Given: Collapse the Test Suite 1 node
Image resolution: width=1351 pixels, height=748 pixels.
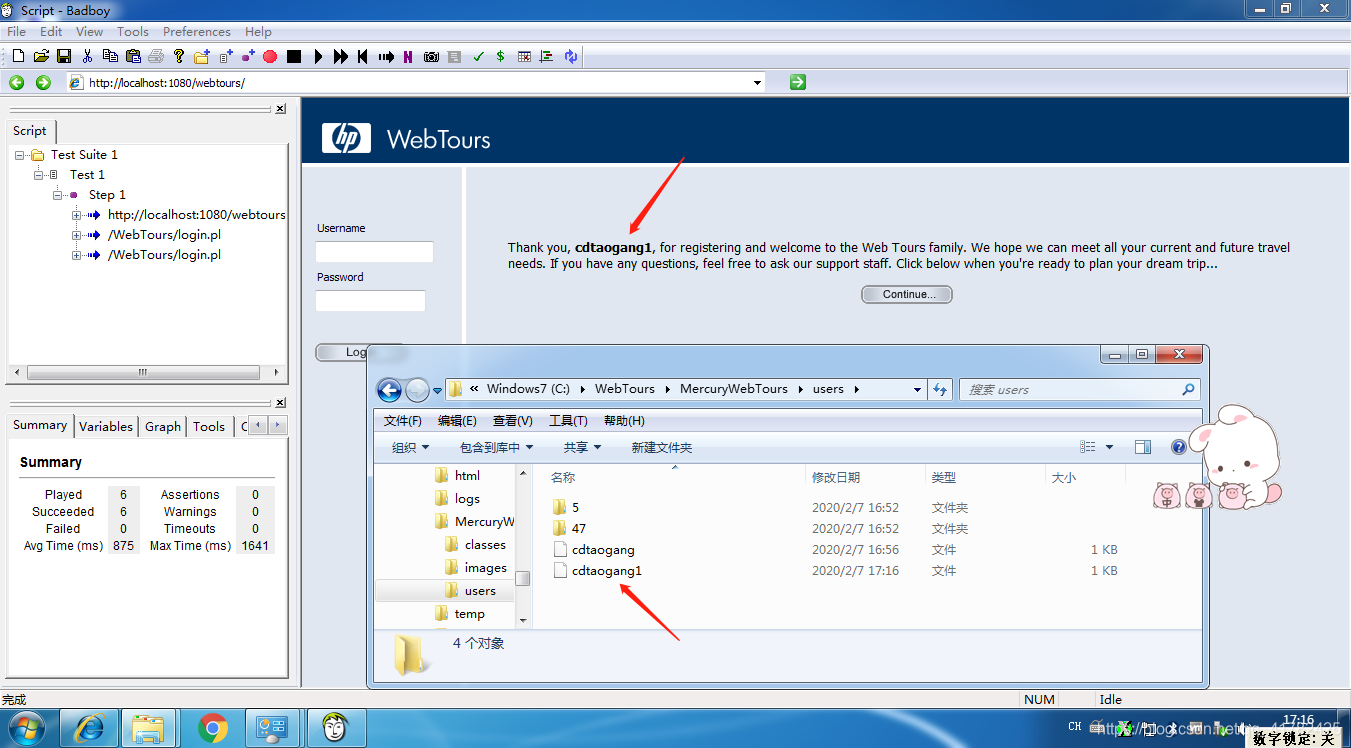Looking at the screenshot, I should point(20,155).
